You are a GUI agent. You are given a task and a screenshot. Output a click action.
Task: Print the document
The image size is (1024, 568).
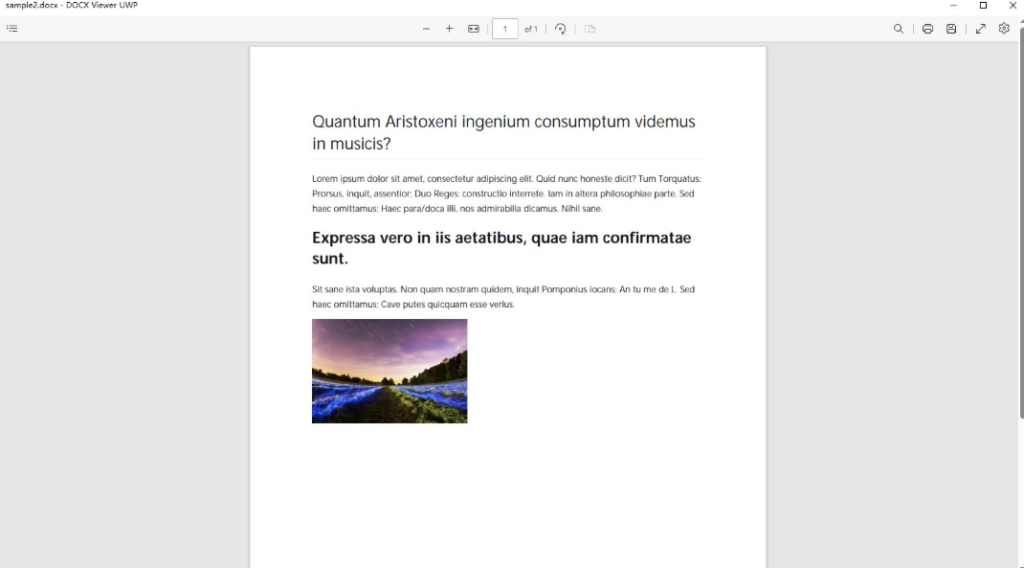tap(927, 29)
